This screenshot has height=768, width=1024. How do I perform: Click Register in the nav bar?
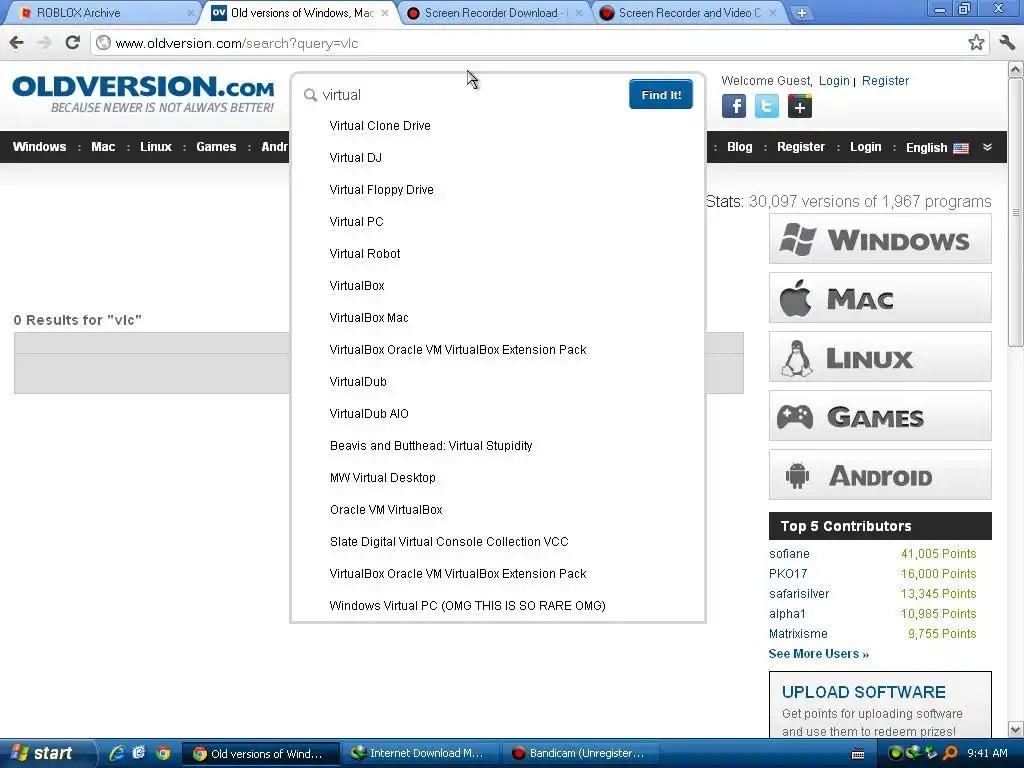click(x=801, y=147)
